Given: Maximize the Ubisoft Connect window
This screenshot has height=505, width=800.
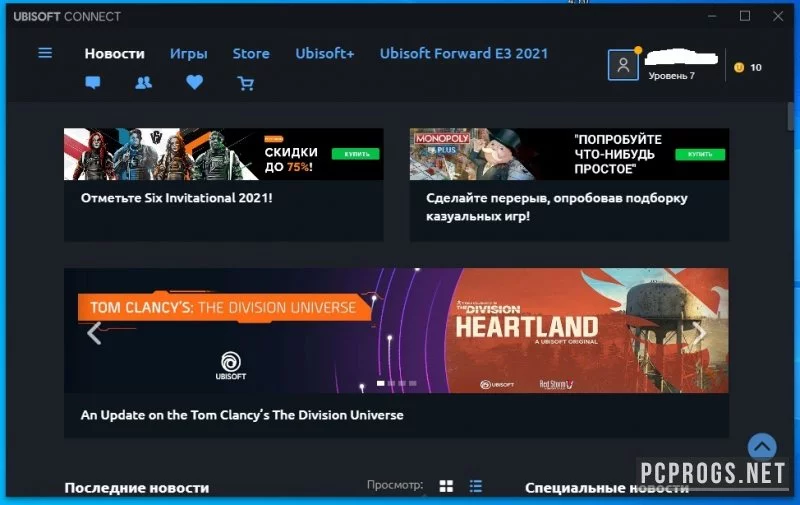Looking at the screenshot, I should coord(745,16).
